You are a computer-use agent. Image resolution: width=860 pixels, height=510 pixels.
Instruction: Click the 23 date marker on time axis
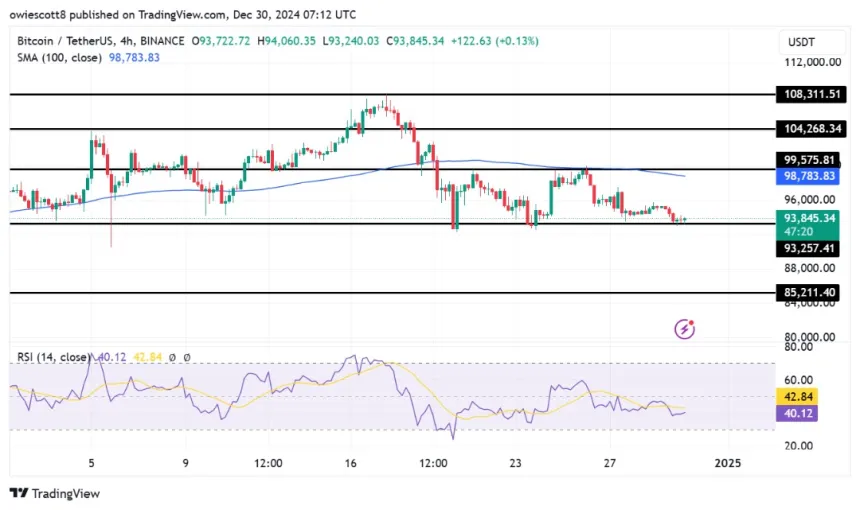point(515,463)
